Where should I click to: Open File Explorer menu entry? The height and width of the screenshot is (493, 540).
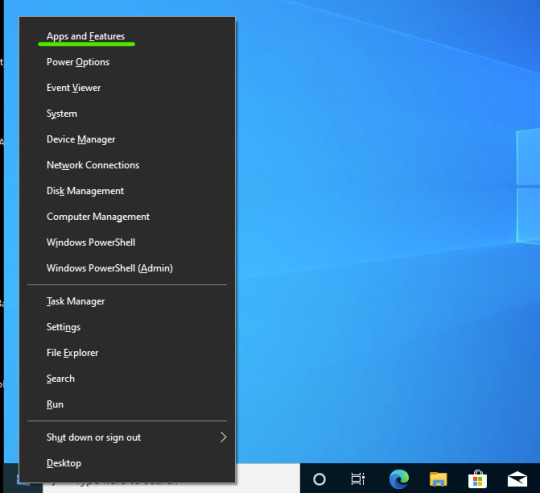[x=127, y=353]
